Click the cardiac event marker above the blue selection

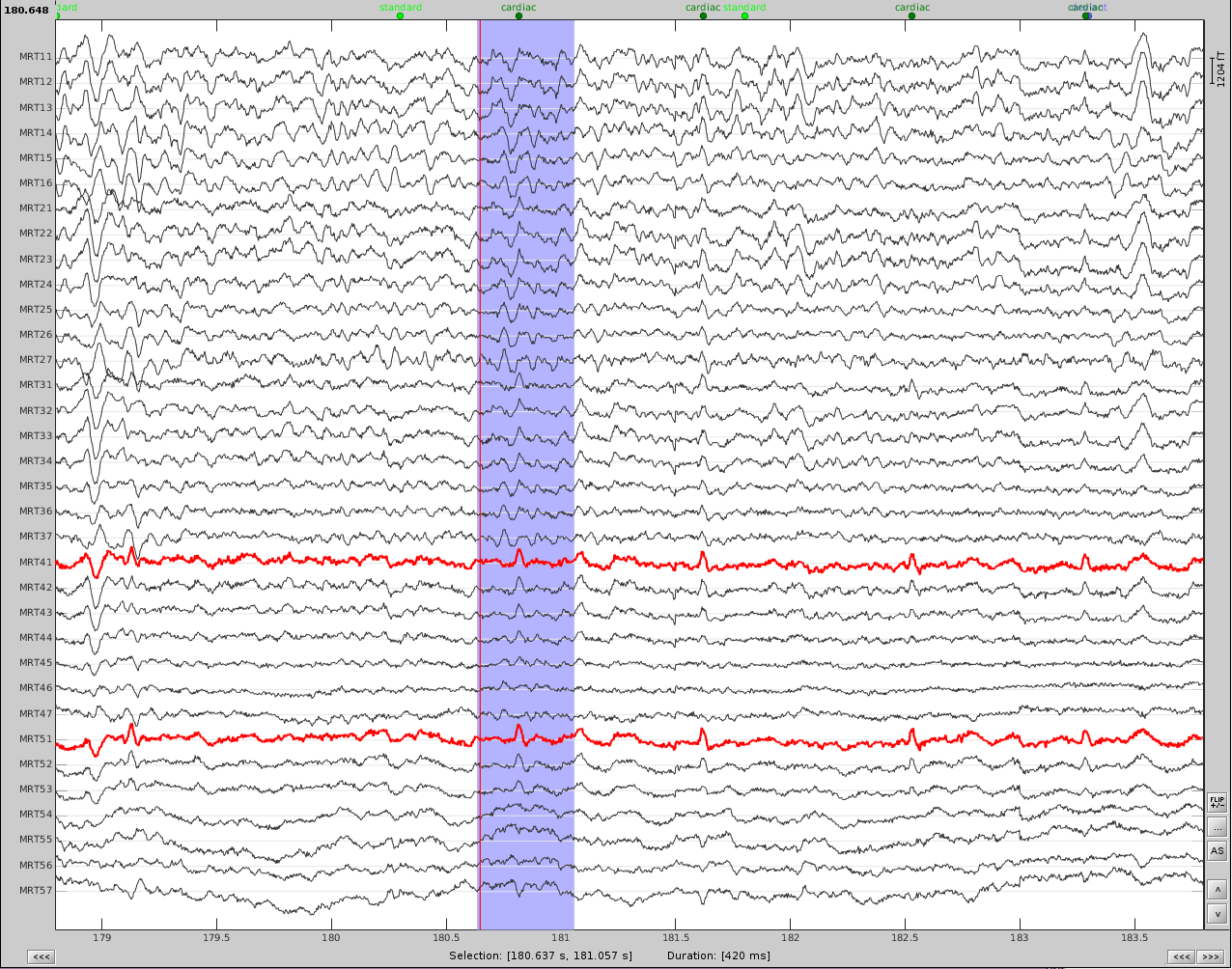(x=518, y=15)
